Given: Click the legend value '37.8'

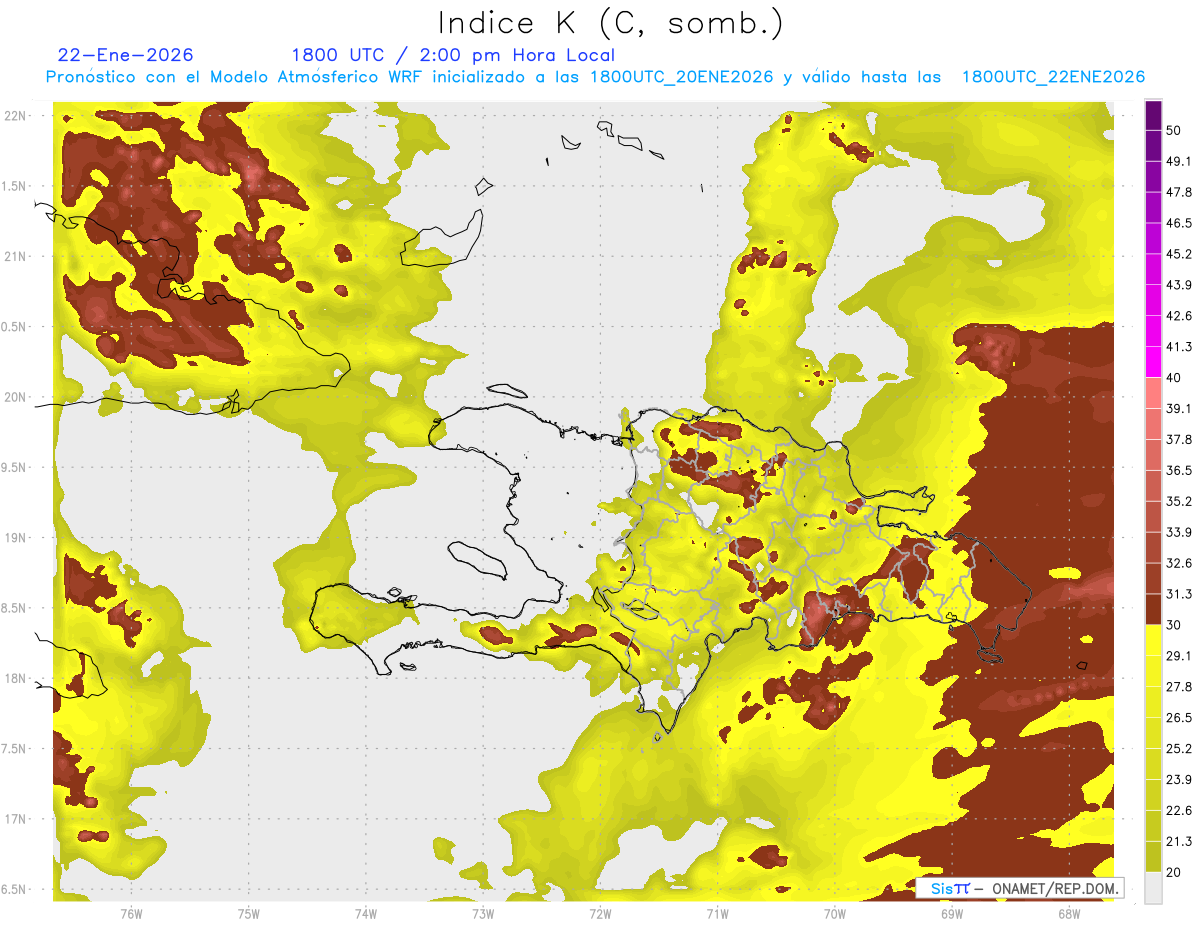Looking at the screenshot, I should click(1179, 440).
